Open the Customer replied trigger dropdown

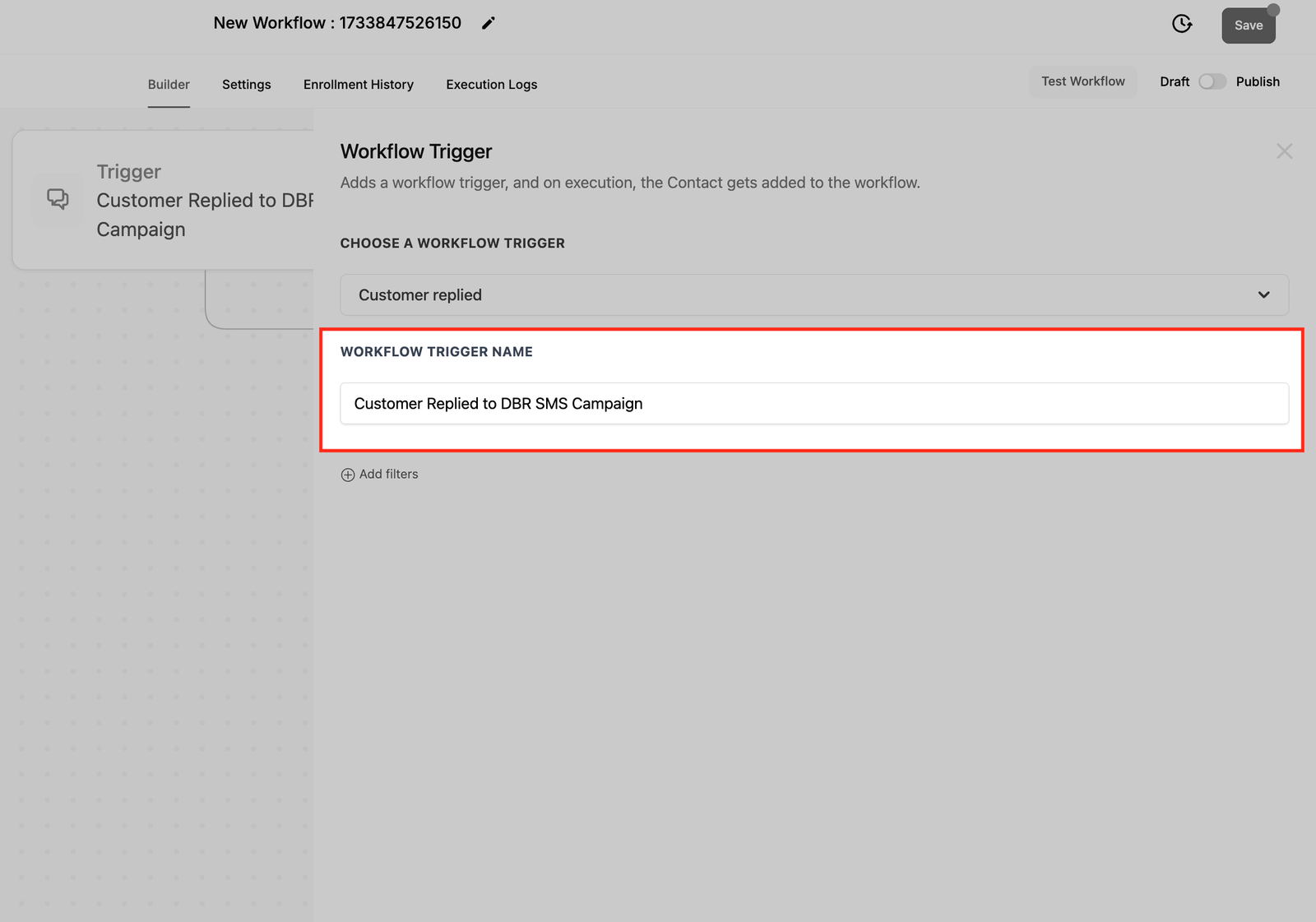coord(813,295)
